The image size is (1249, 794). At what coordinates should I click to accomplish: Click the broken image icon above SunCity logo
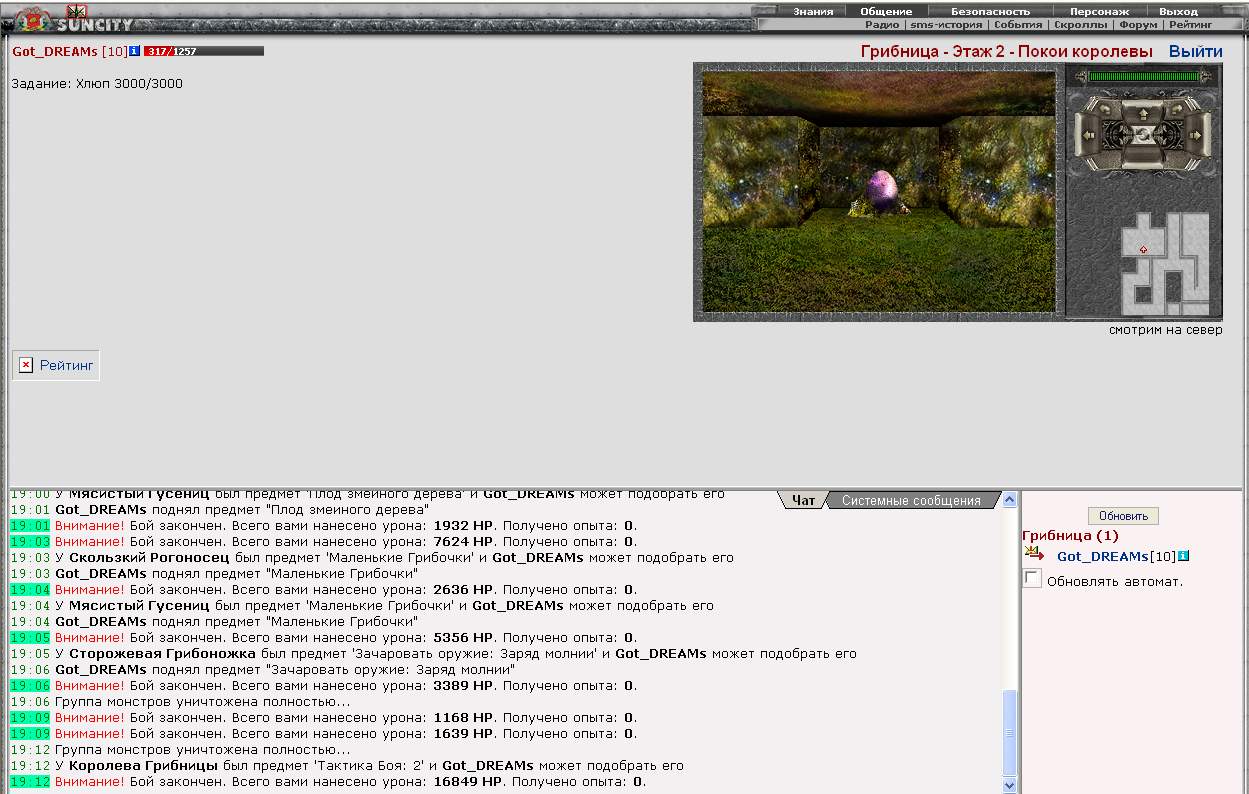pos(76,11)
